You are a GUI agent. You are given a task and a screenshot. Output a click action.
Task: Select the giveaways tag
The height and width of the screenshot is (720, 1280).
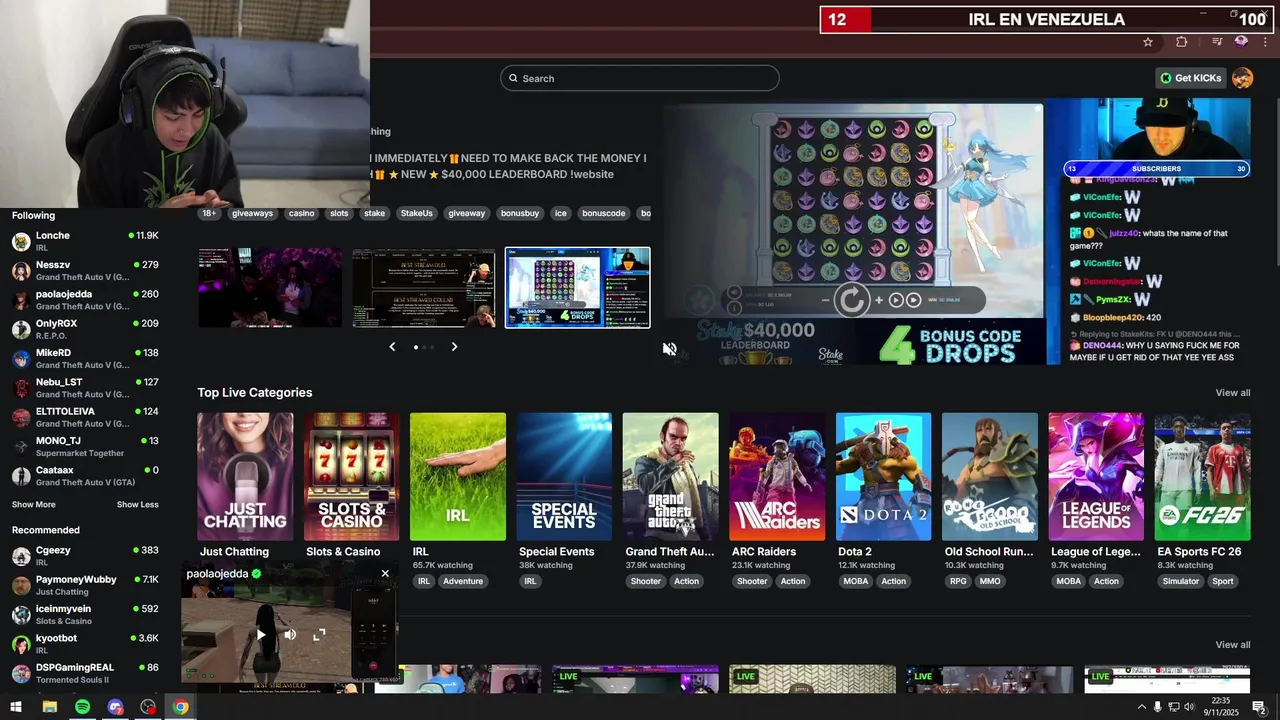pos(252,213)
